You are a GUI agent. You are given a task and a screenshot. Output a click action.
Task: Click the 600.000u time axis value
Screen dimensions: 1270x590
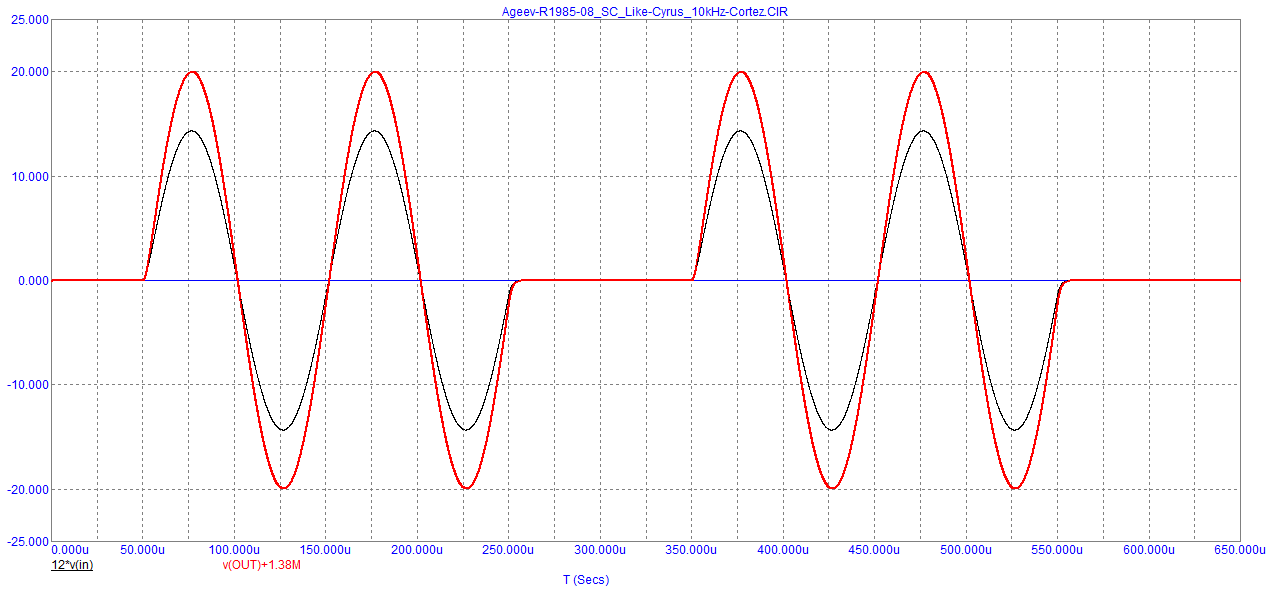1148,550
